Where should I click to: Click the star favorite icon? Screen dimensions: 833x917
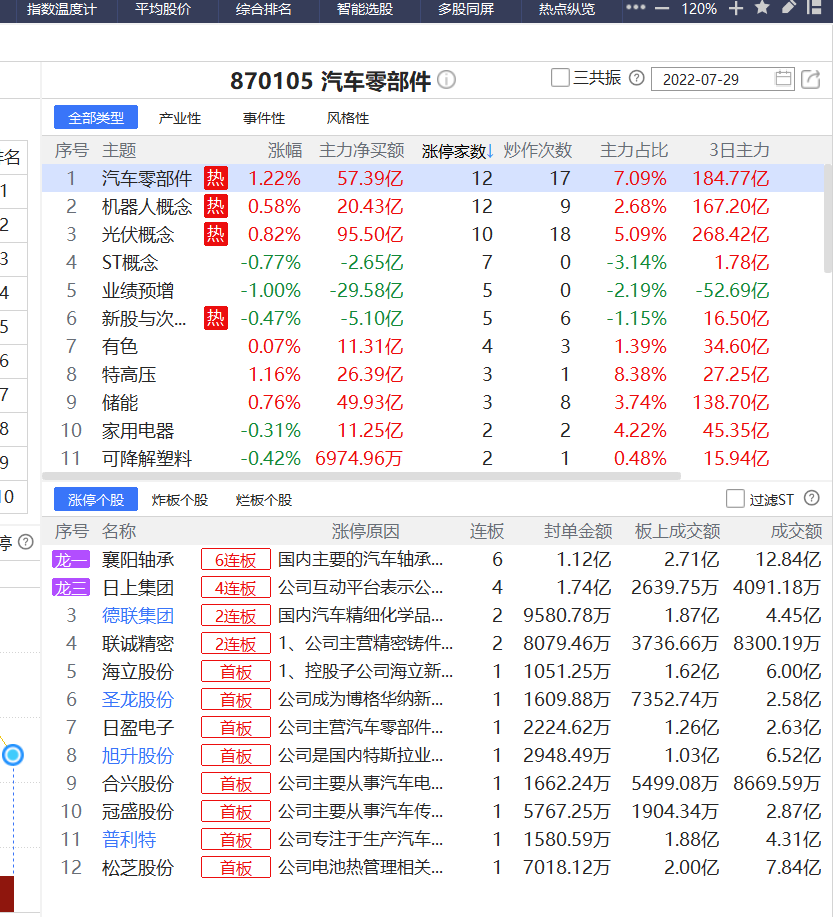[762, 8]
